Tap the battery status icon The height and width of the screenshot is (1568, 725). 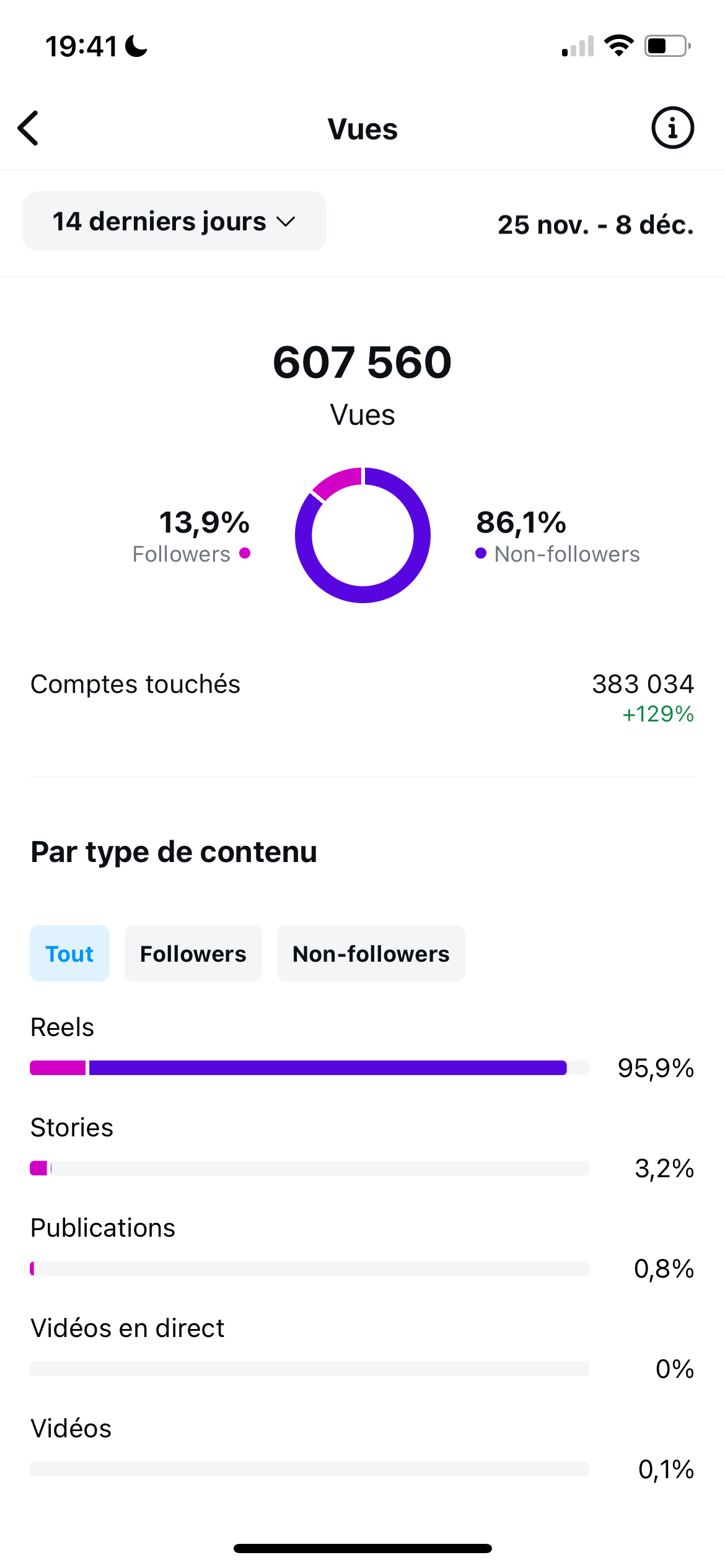click(667, 46)
